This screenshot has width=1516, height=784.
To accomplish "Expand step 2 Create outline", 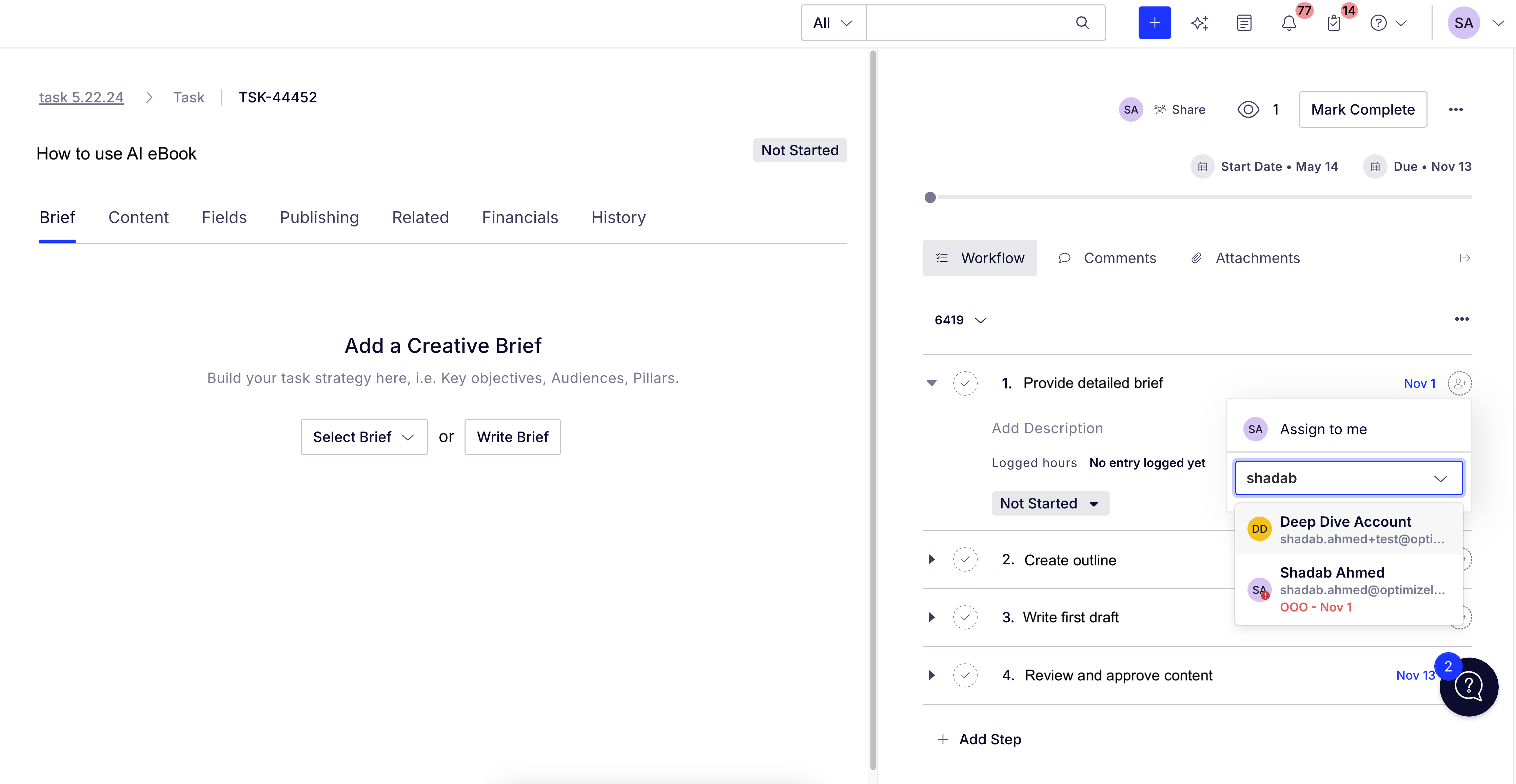I will tap(932, 559).
